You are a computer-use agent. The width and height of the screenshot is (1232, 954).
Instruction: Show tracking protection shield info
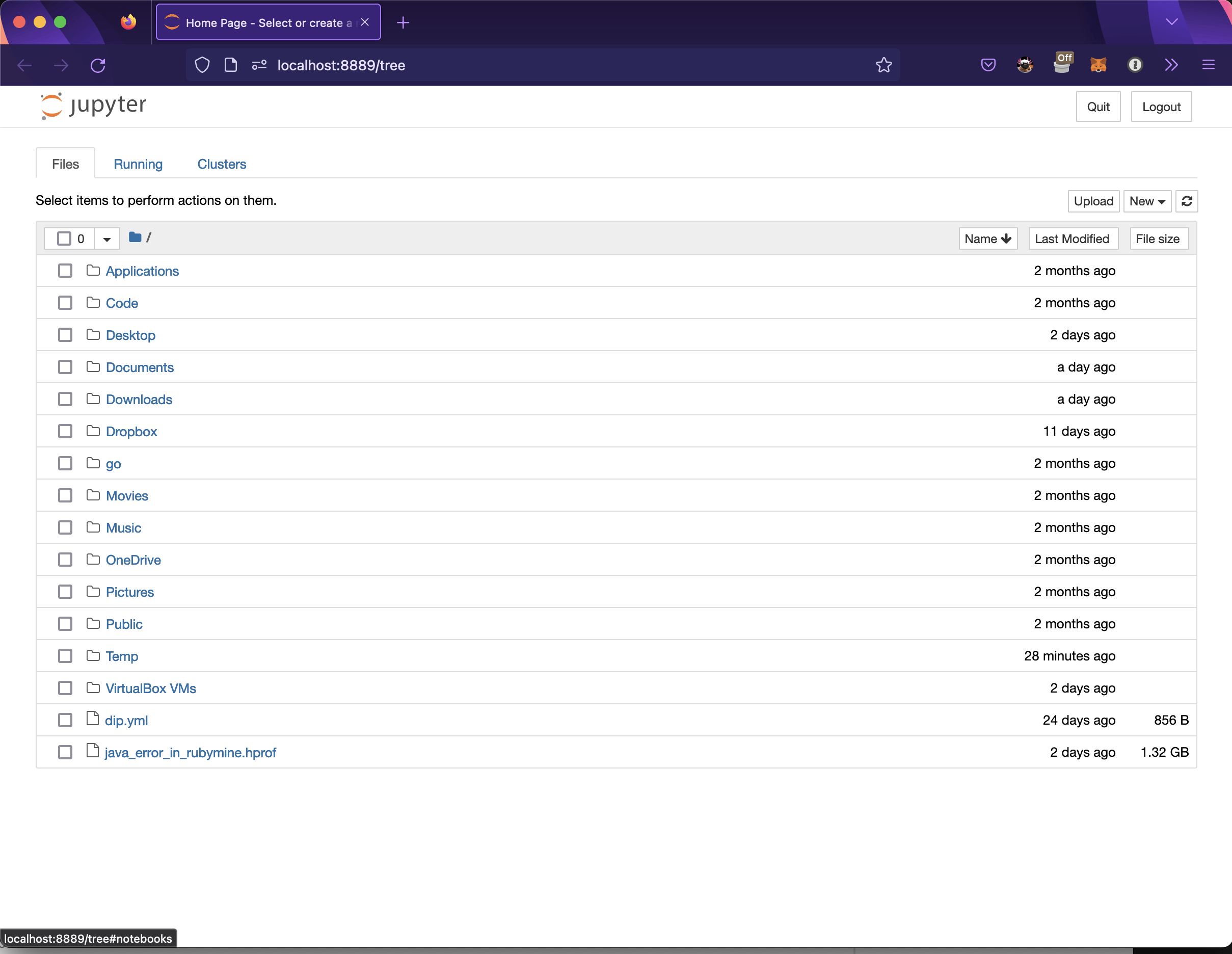tap(202, 65)
